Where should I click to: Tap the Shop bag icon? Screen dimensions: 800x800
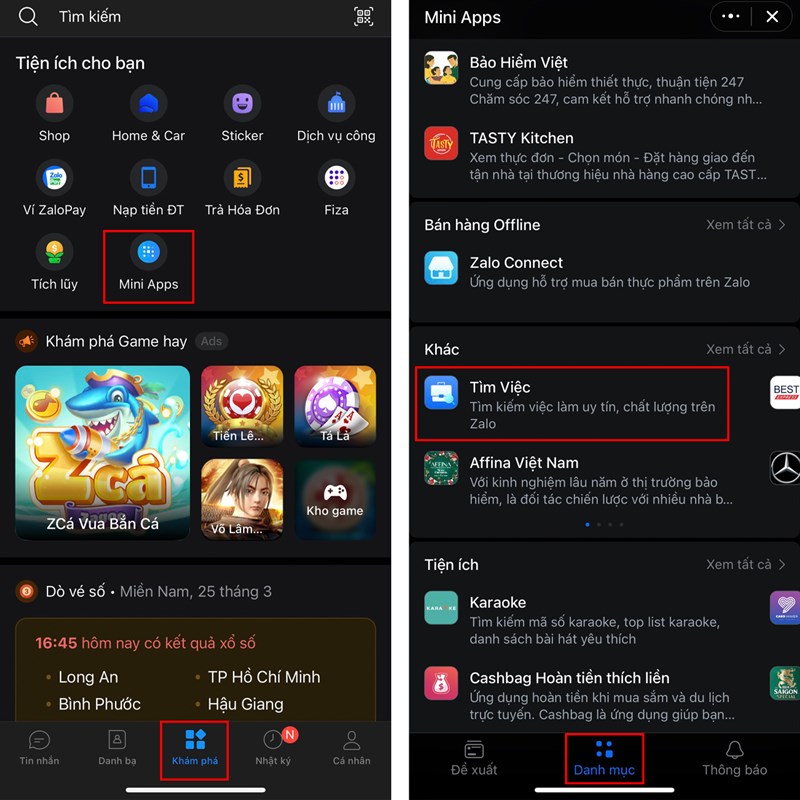(x=54, y=104)
